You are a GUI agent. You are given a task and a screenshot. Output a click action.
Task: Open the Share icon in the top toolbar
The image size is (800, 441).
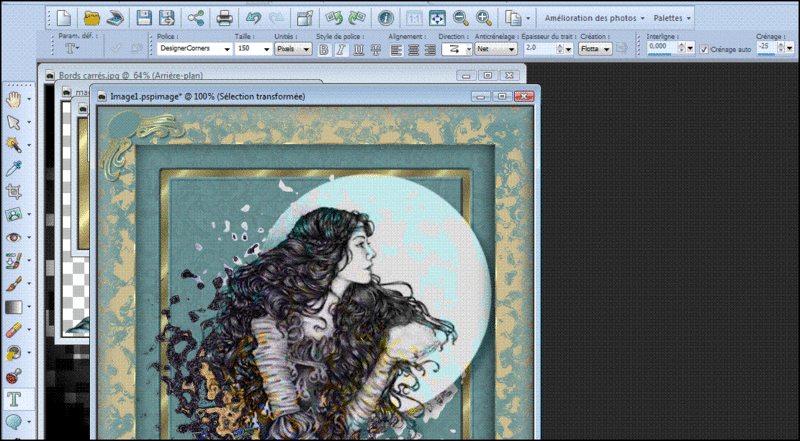click(196, 18)
